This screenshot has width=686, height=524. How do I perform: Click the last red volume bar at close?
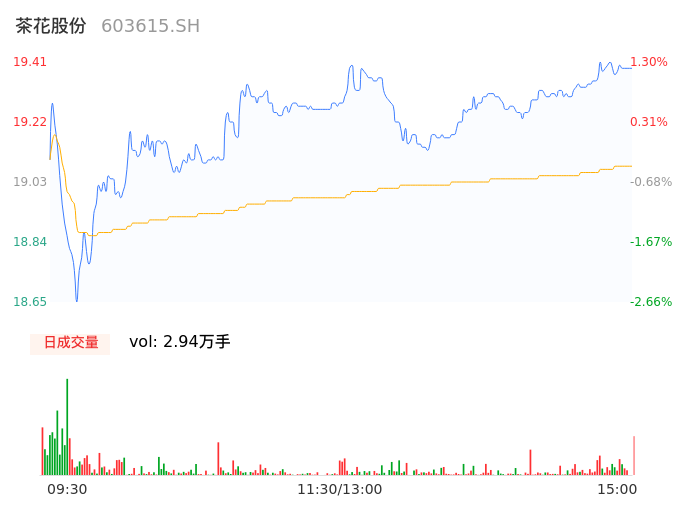point(633,456)
